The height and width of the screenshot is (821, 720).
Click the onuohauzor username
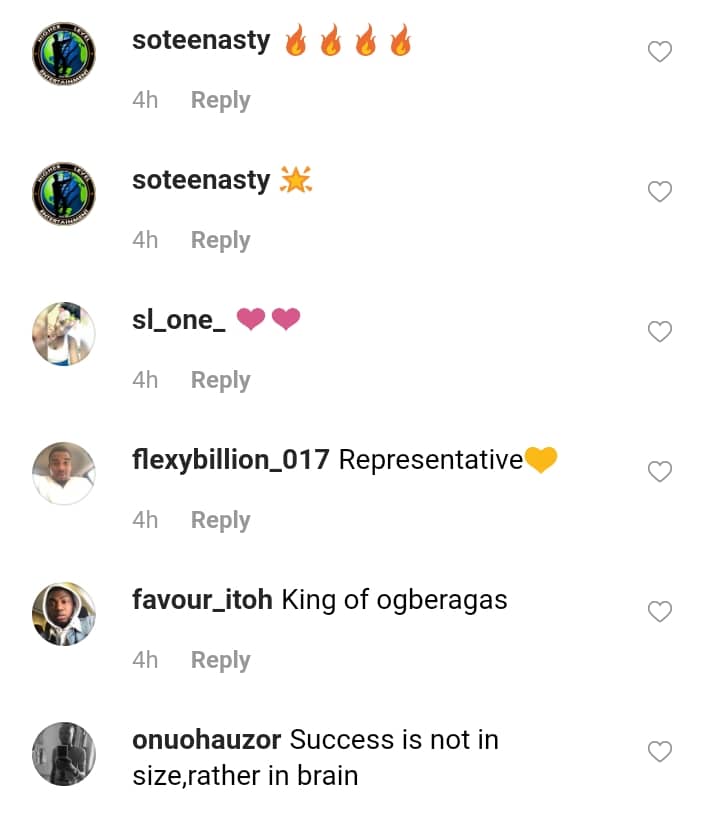point(207,740)
